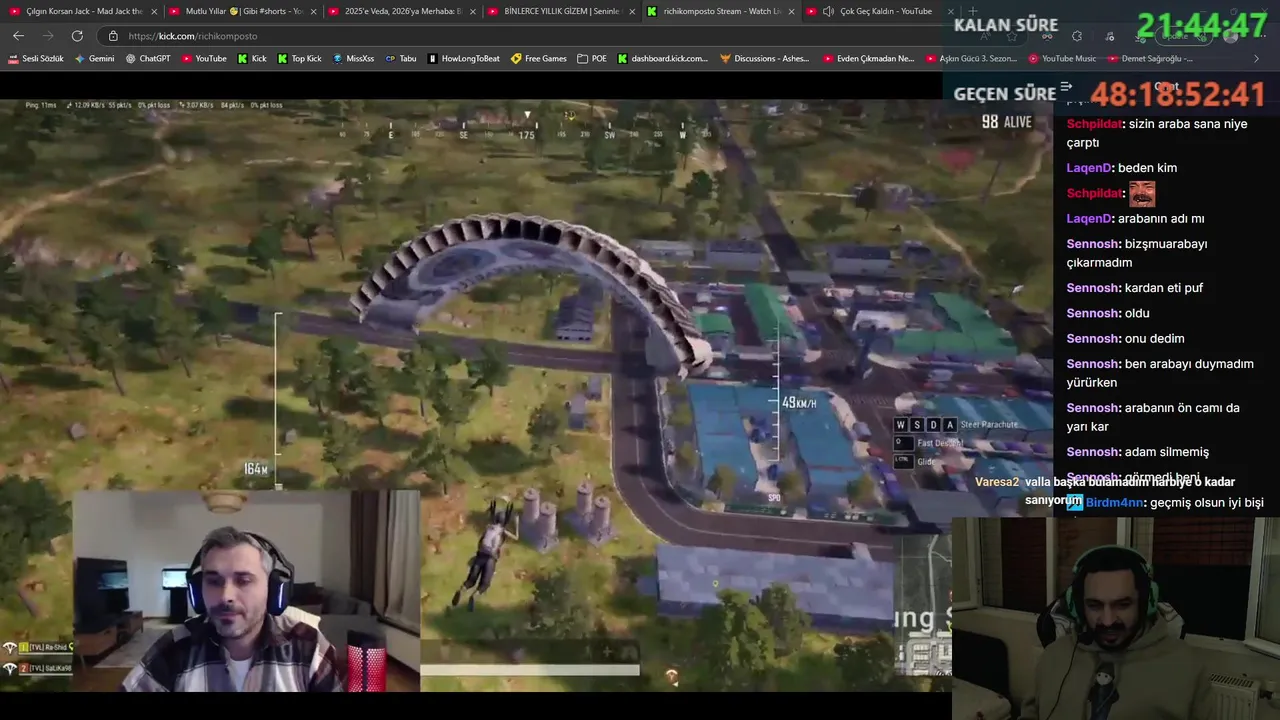Open Discussions - Ashes bookmark
This screenshot has width=1280, height=720.
[x=765, y=59]
